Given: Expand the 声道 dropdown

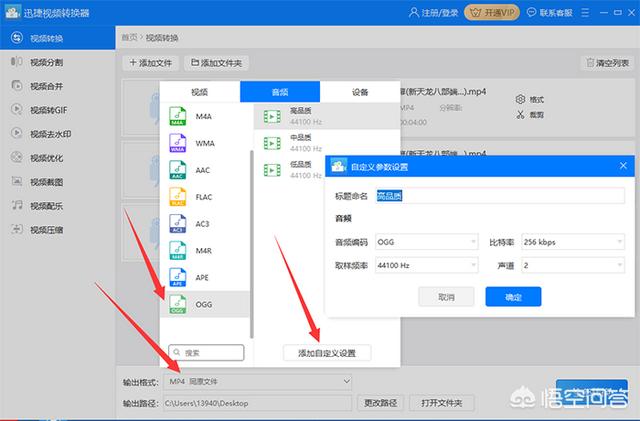Looking at the screenshot, I should click(x=573, y=265).
